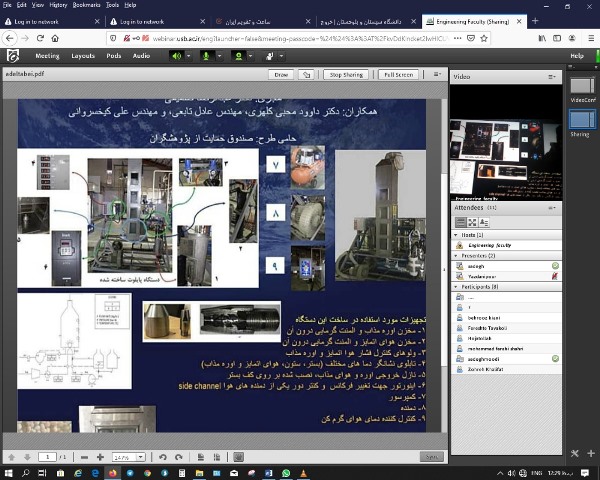
Task: Bookmark this page with the star icon
Action: (484, 38)
